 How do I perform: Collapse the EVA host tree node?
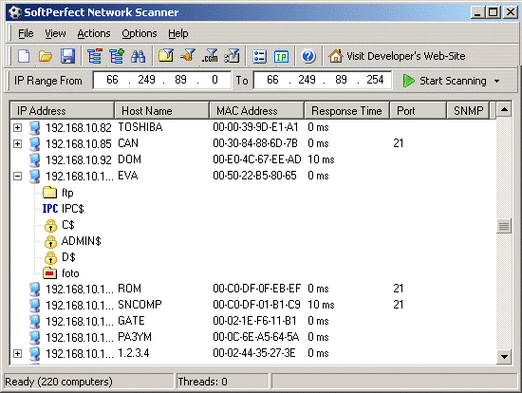point(18,176)
